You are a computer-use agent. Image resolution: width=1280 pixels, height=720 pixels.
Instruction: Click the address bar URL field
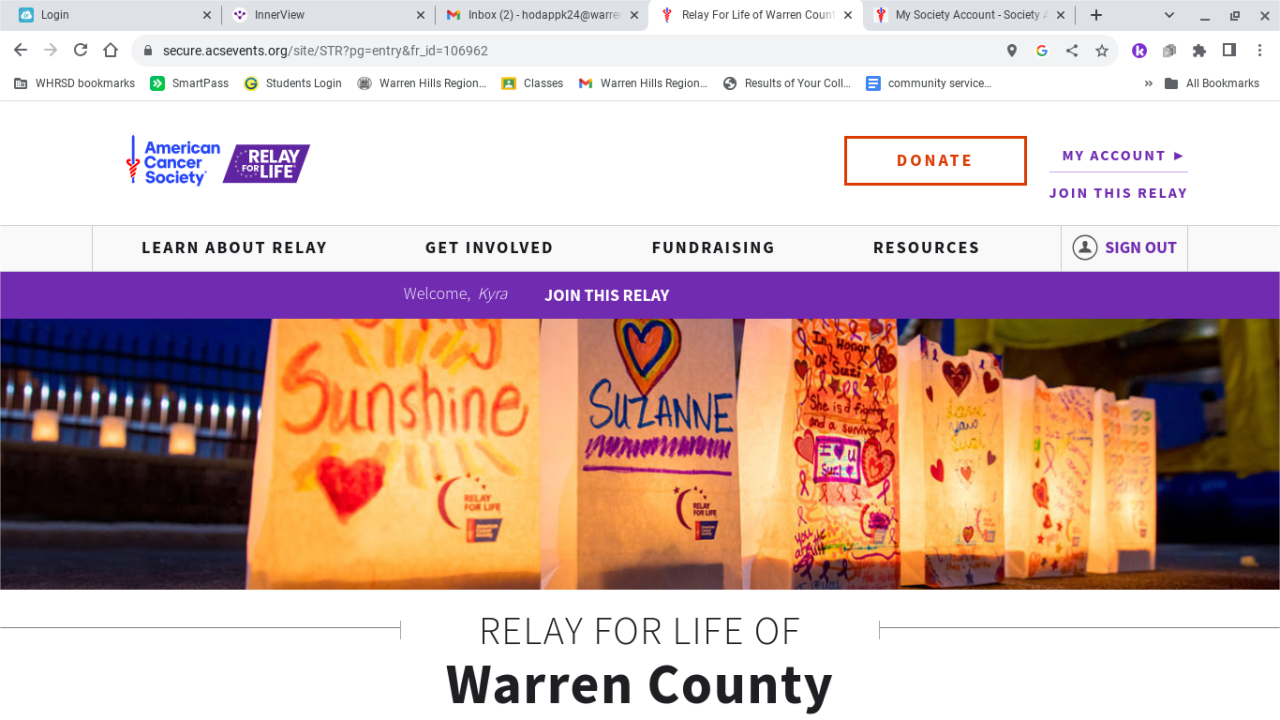(x=570, y=50)
